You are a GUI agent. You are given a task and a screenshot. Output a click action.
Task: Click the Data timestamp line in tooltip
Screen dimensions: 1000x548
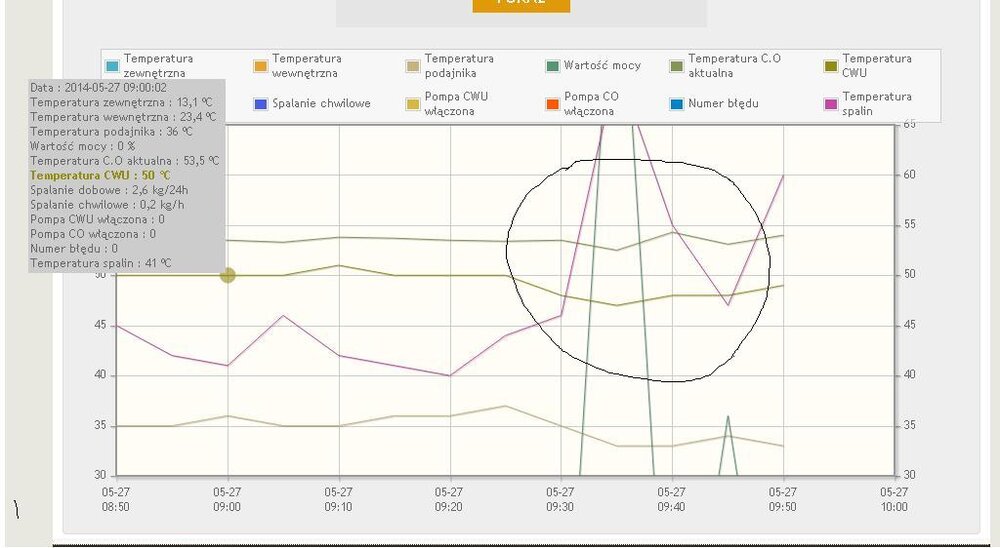tap(98, 88)
